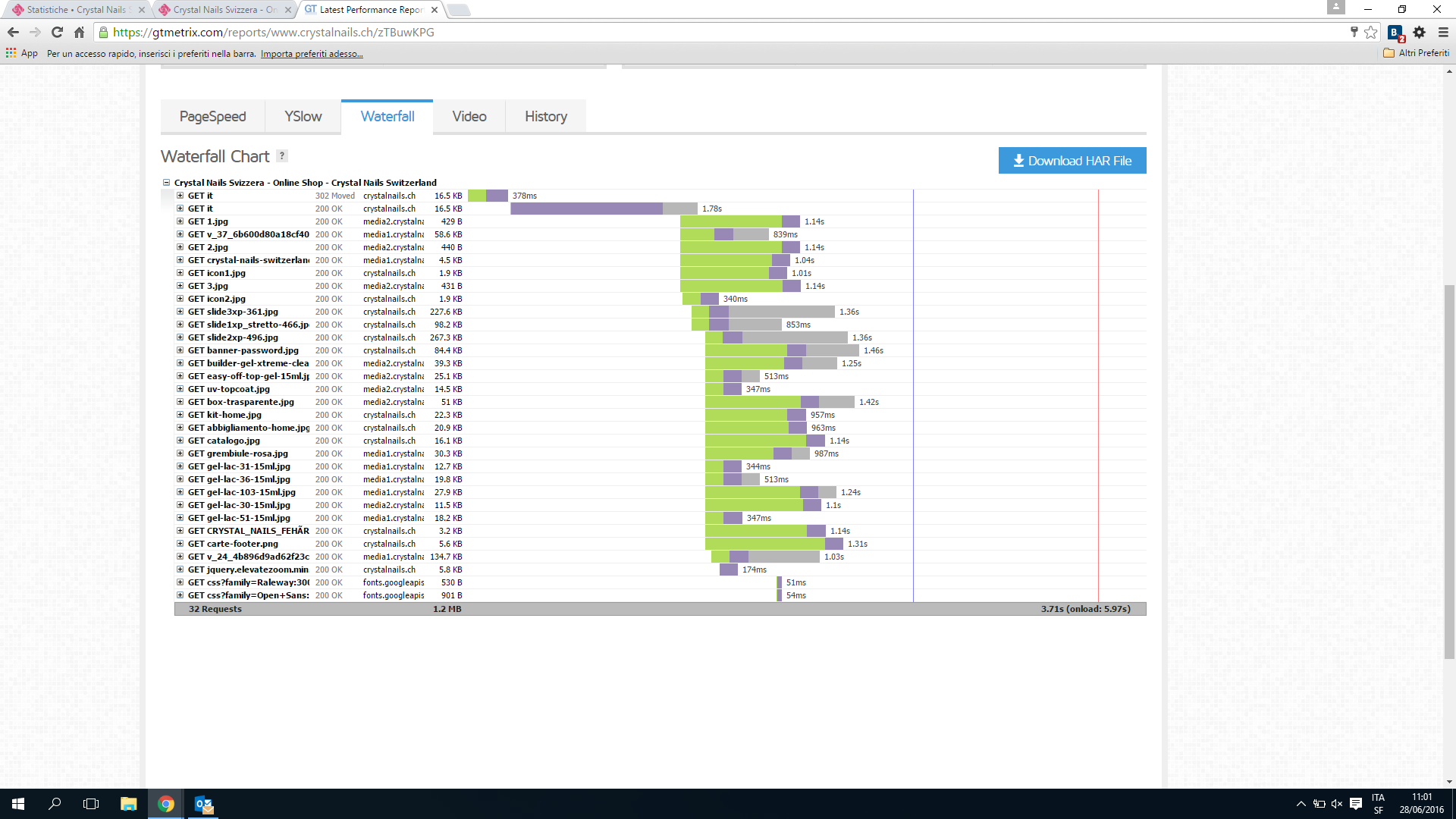Expand the GET carte-footer.png request row
This screenshot has width=1456, height=819.
point(180,544)
